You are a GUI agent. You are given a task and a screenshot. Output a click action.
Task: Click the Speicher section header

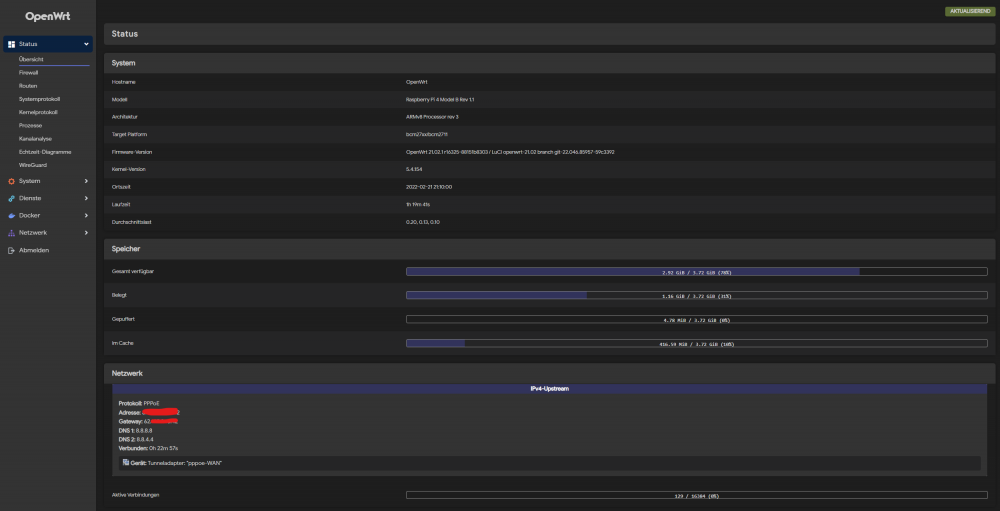point(549,249)
